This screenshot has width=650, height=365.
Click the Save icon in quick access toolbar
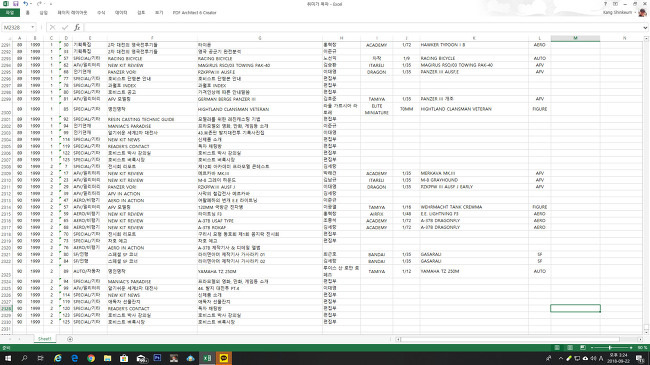pos(15,4)
